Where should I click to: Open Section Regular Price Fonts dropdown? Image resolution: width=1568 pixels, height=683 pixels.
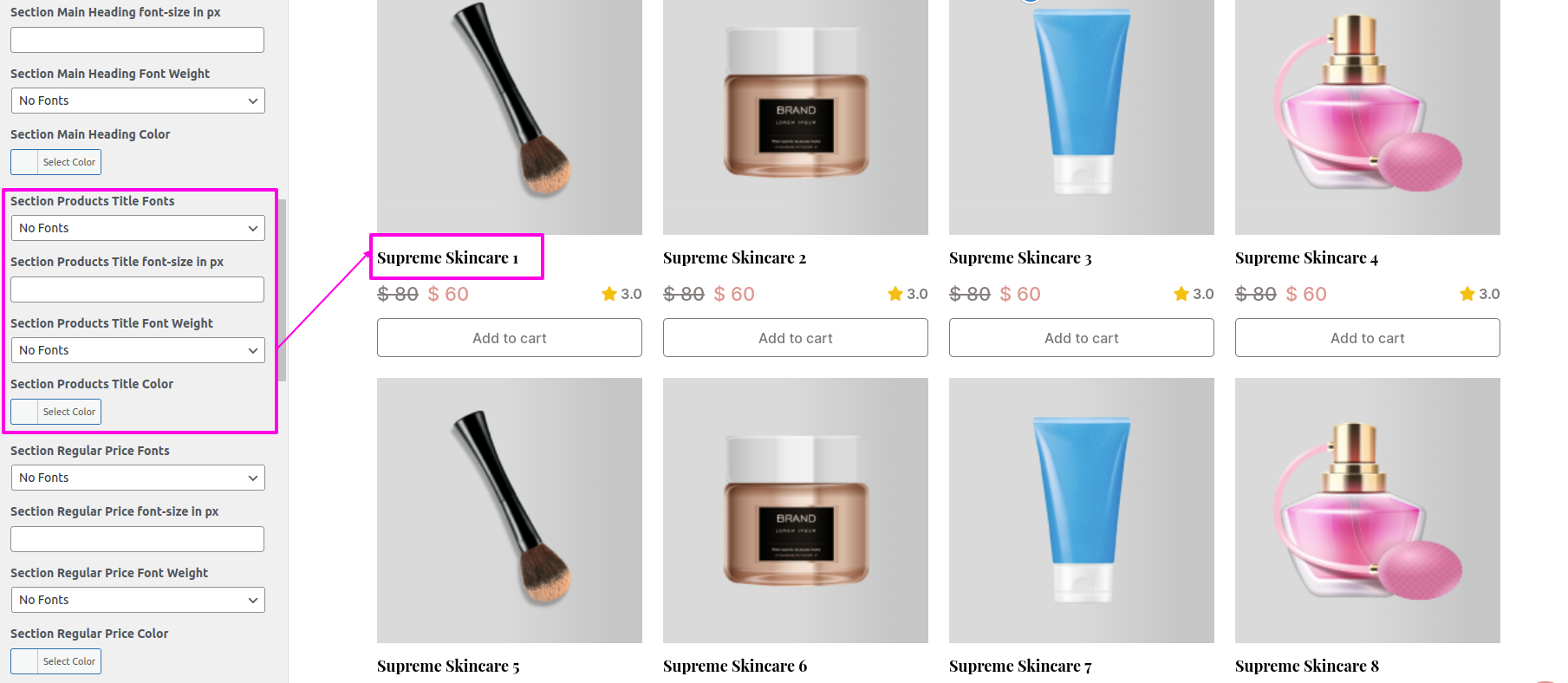pyautogui.click(x=138, y=478)
